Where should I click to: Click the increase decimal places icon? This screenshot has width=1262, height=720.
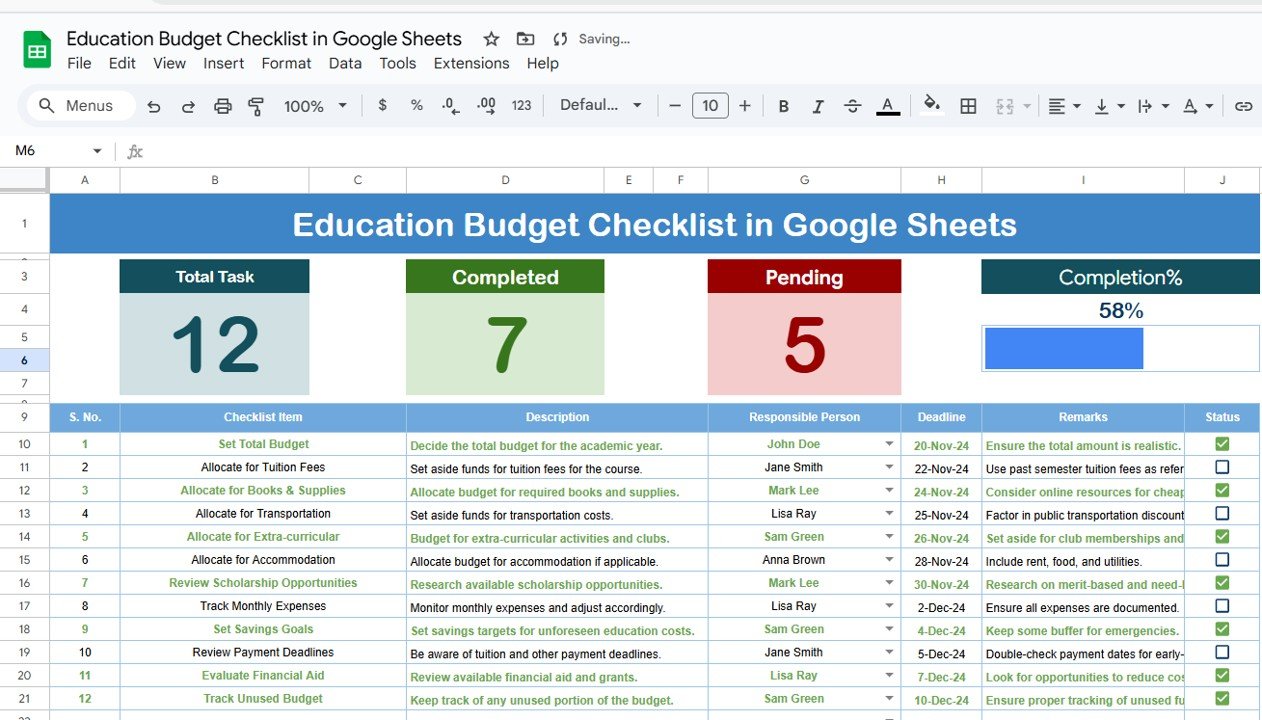tap(487, 105)
